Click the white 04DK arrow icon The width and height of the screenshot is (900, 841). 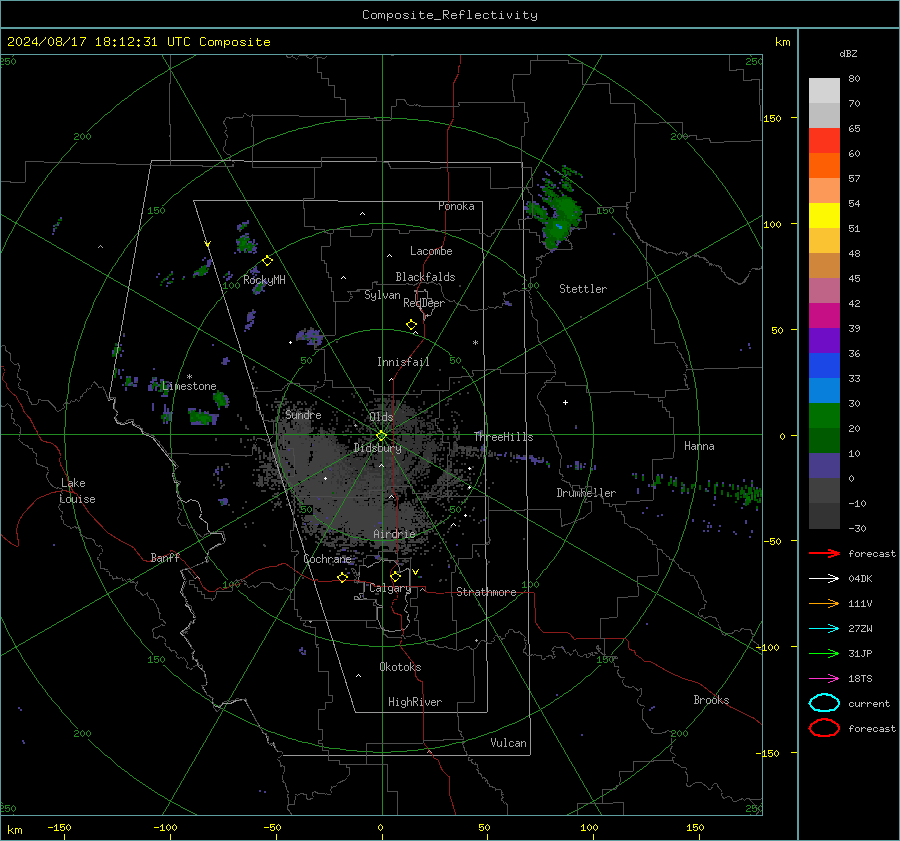click(x=824, y=579)
